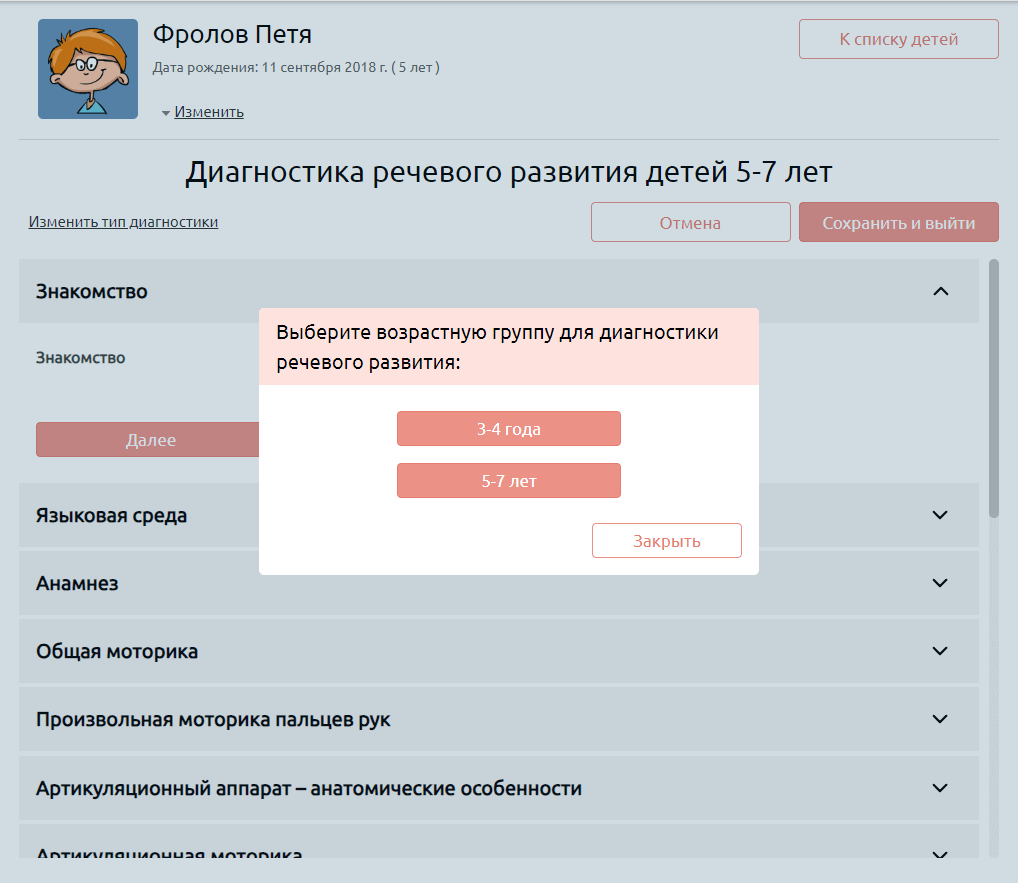Close the dialog with Закрыть
The image size is (1018, 883).
pyautogui.click(x=666, y=541)
